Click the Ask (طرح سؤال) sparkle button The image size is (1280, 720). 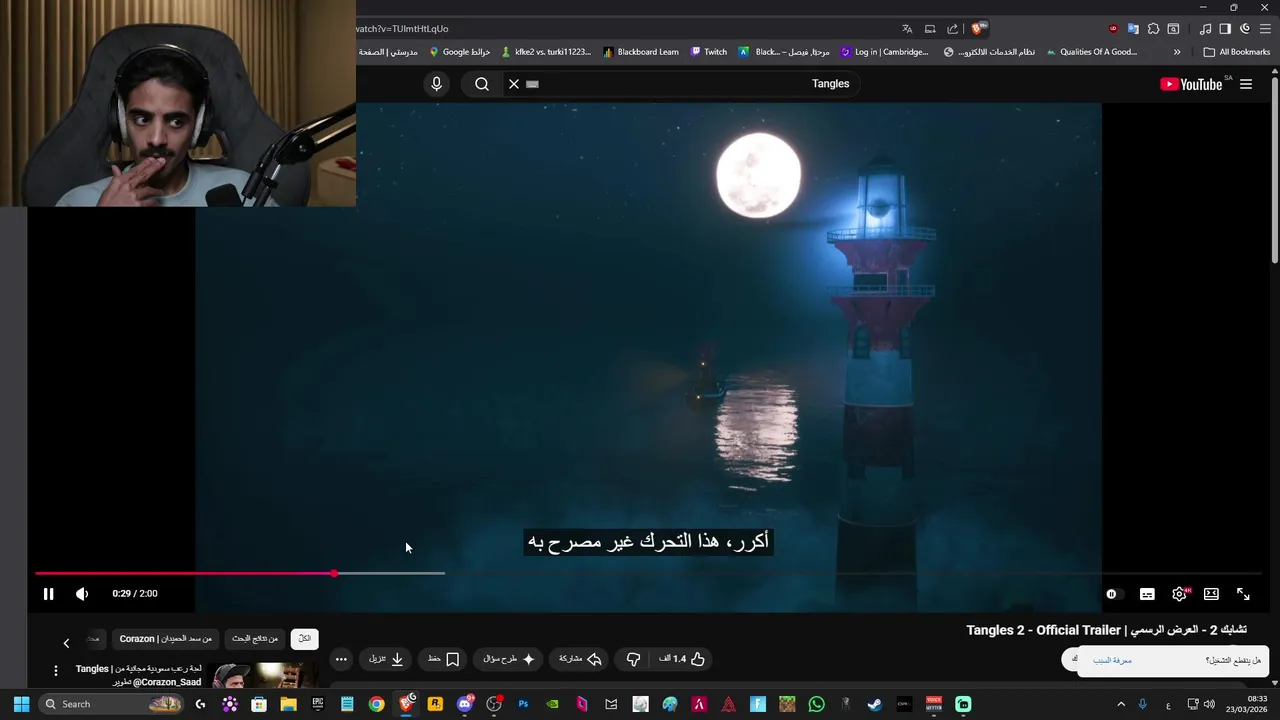tap(509, 659)
